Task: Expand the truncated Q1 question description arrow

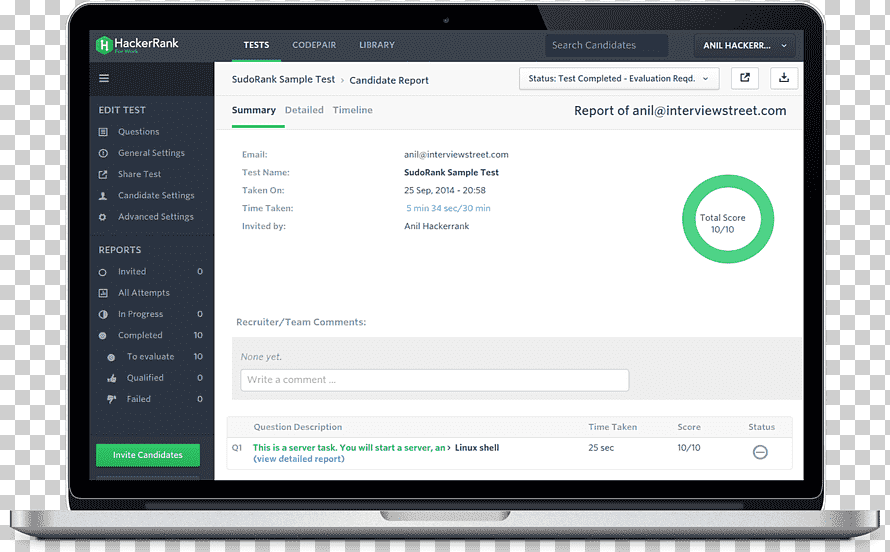Action: click(x=448, y=448)
